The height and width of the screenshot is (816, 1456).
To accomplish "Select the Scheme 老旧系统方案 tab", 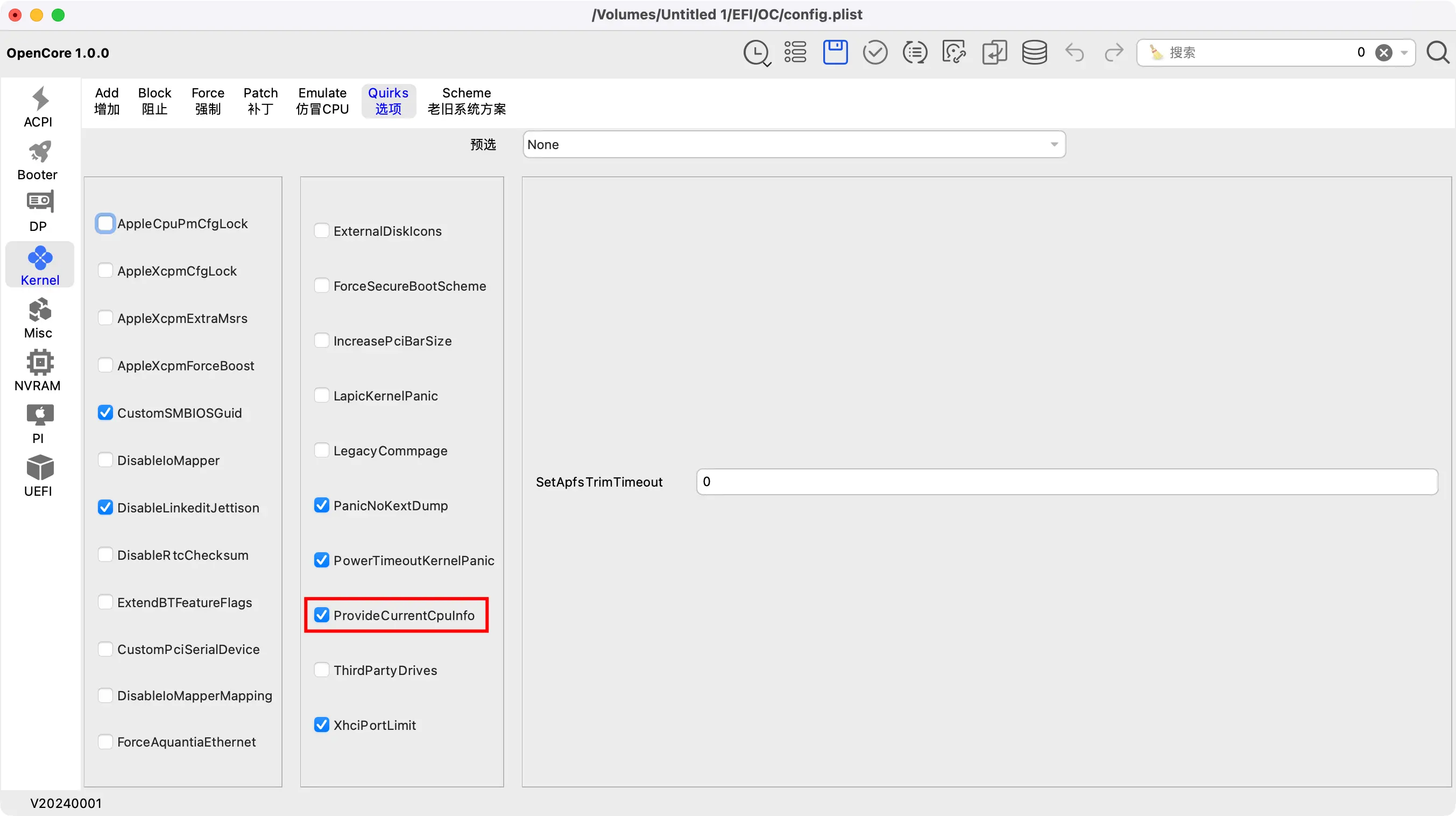I will pos(467,101).
